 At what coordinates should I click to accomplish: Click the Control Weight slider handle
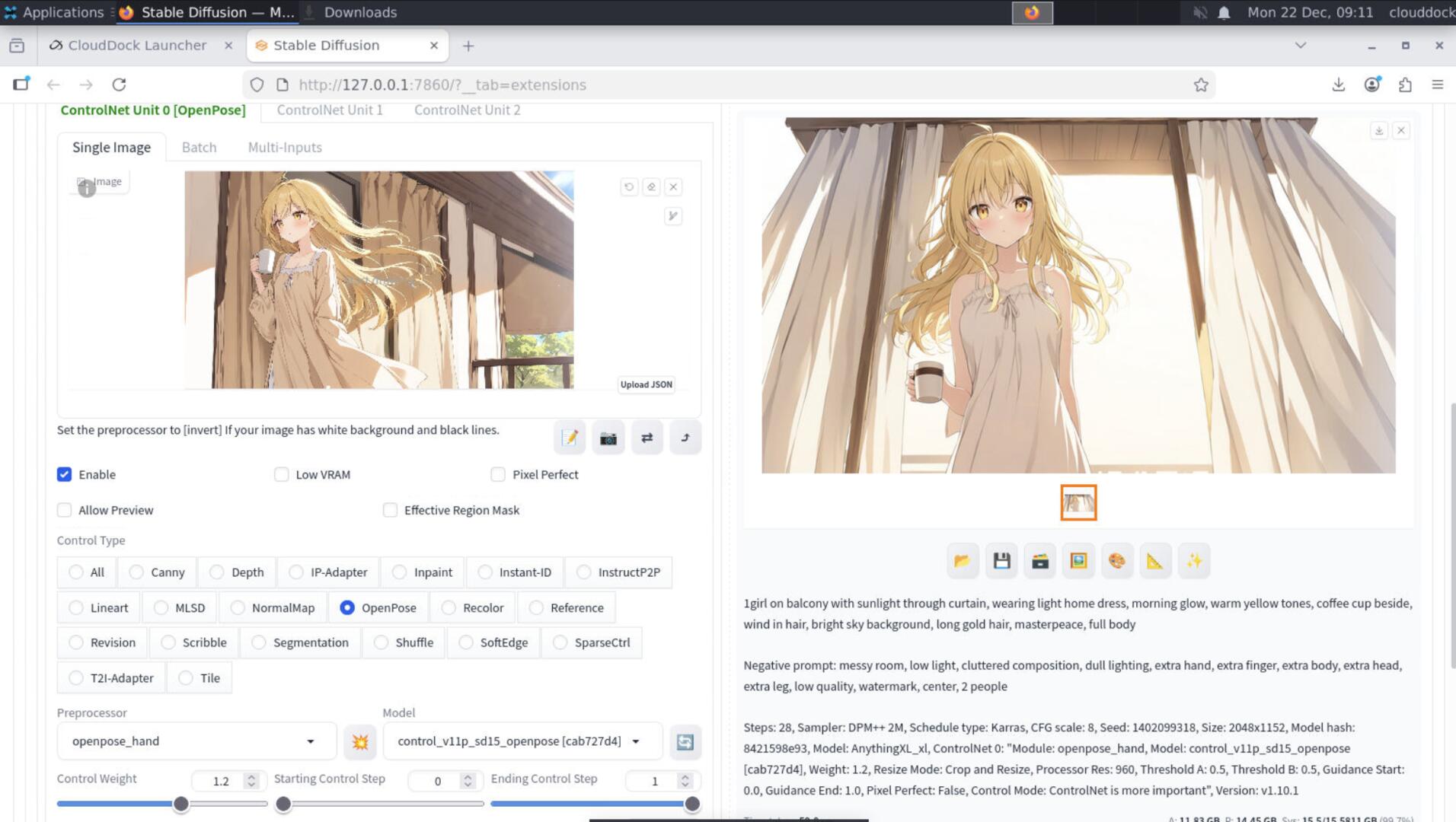tap(181, 804)
